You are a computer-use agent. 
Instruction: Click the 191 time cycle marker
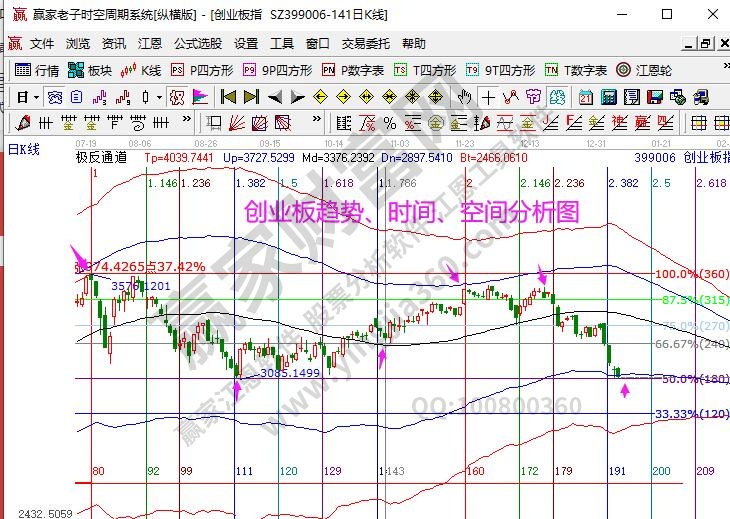point(617,470)
